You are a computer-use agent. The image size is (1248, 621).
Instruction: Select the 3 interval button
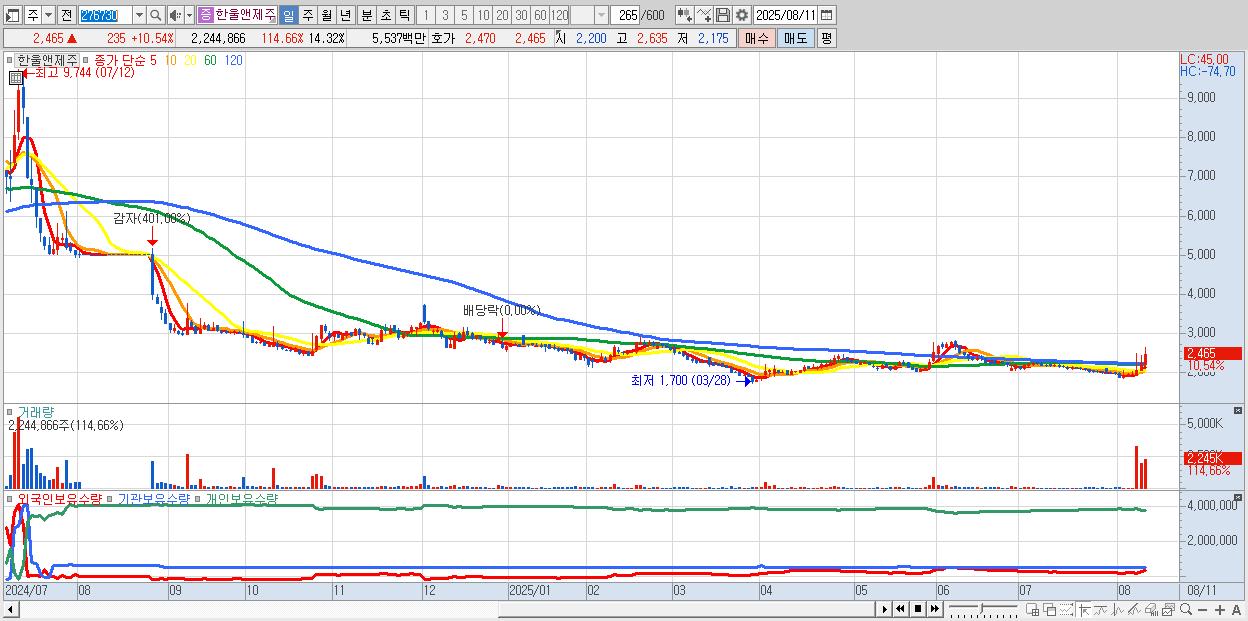(x=444, y=15)
